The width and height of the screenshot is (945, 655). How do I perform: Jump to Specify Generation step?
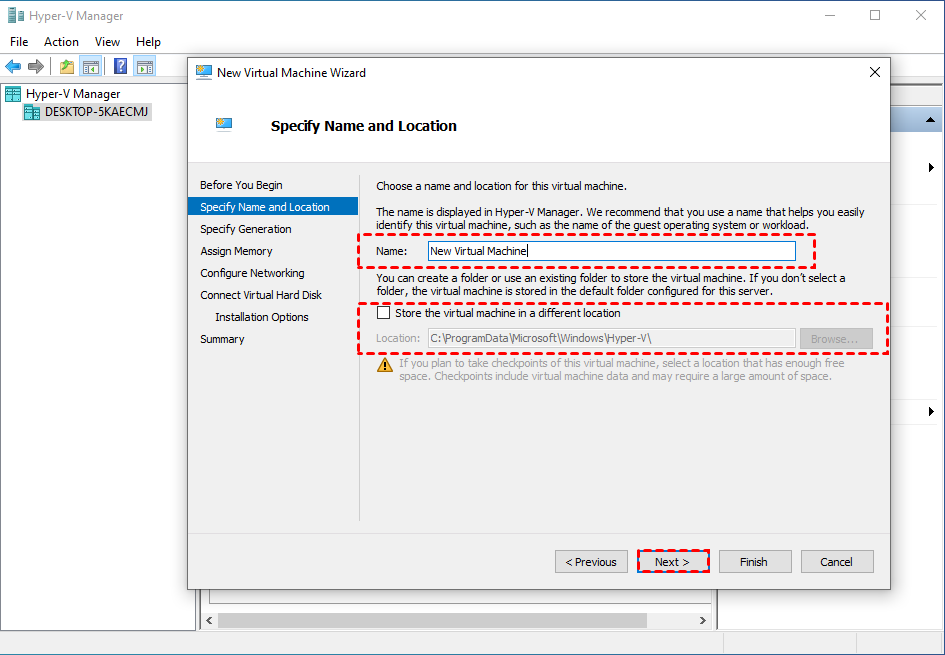tap(246, 229)
